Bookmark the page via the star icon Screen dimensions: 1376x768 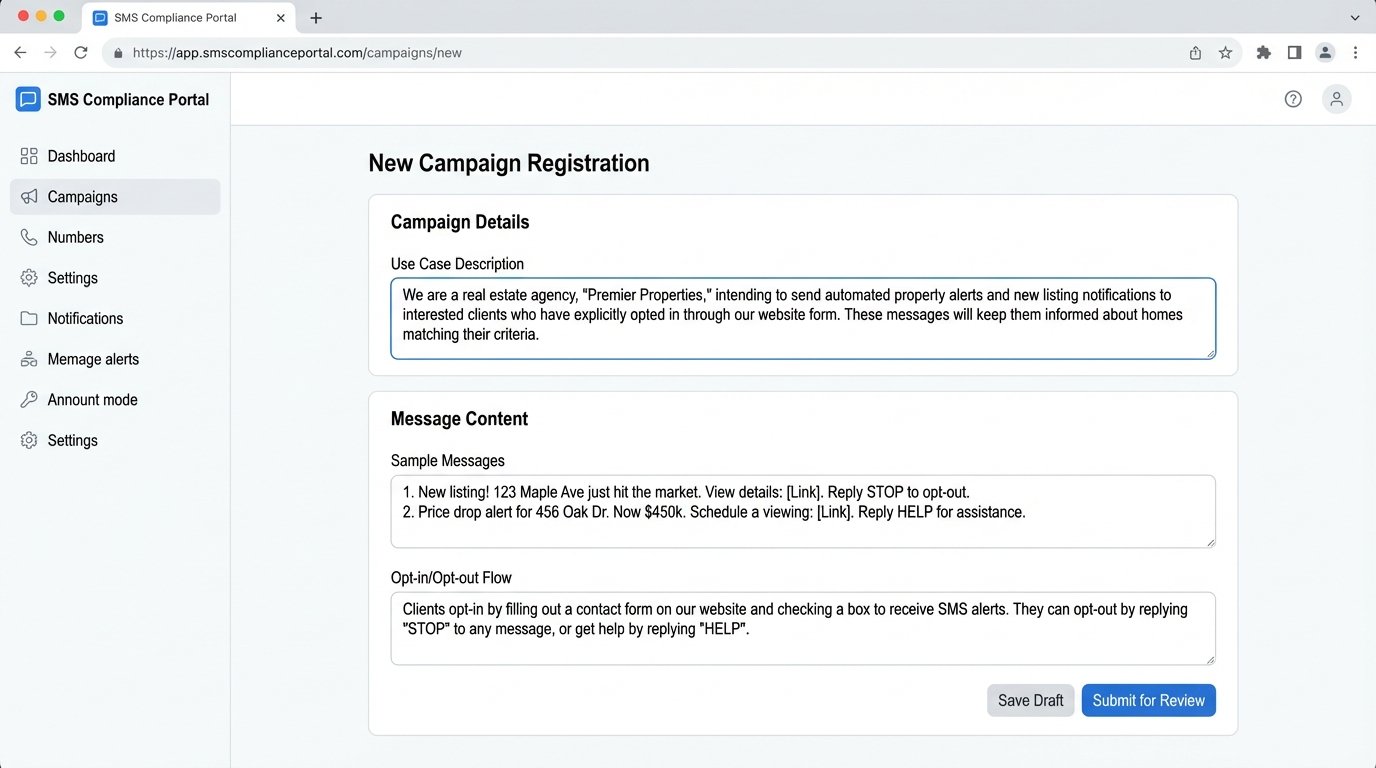(x=1225, y=52)
